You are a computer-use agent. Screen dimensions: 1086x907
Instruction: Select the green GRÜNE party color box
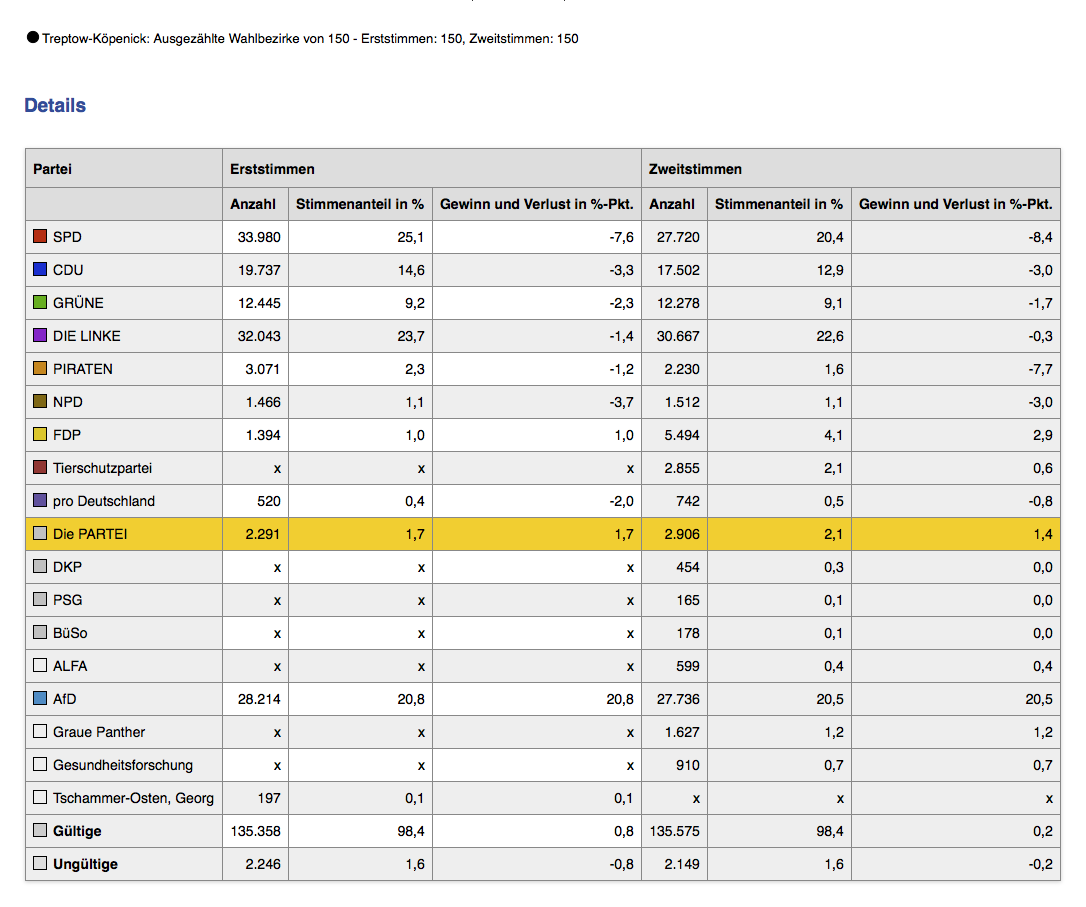pyautogui.click(x=40, y=303)
